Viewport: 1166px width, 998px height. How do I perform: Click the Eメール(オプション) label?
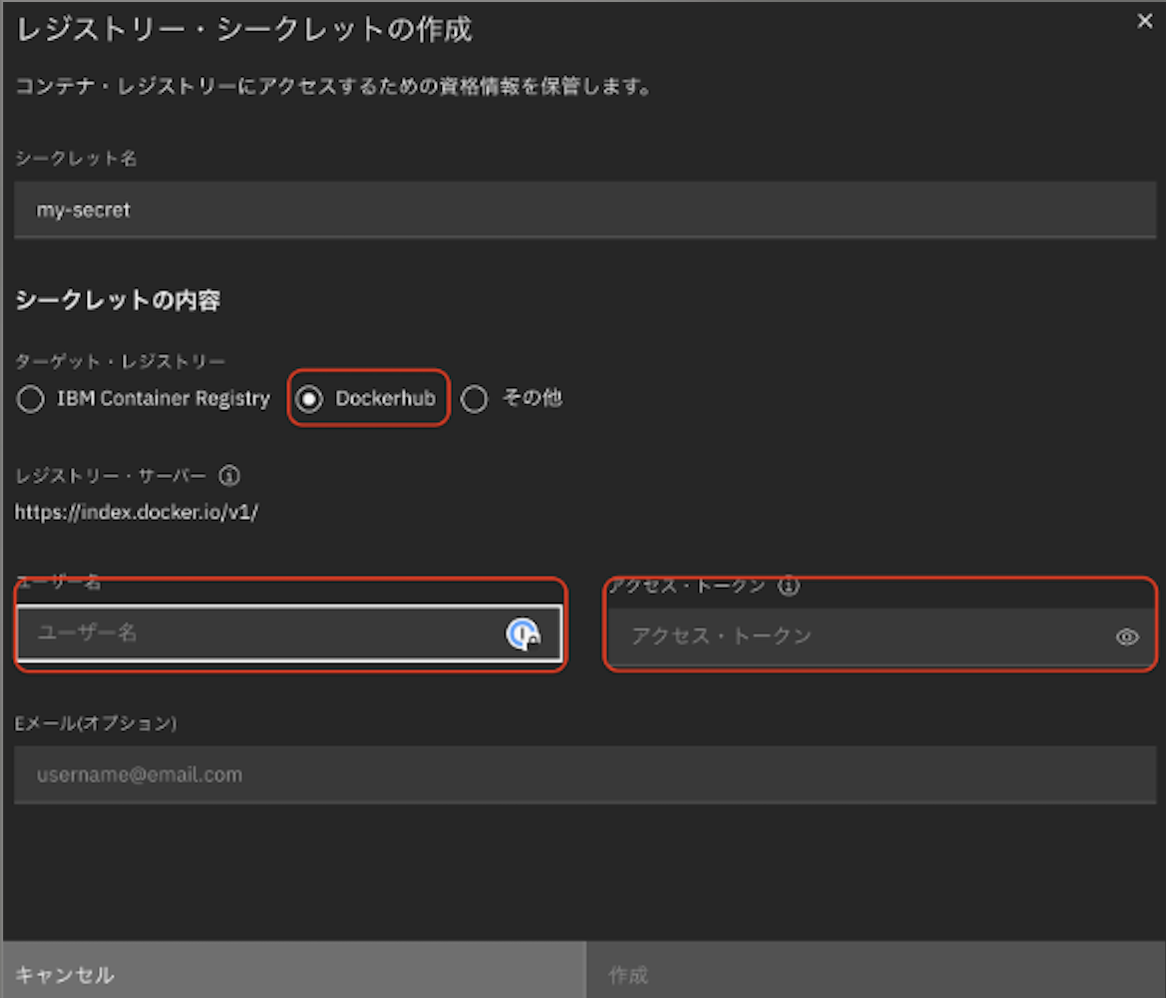(x=96, y=723)
